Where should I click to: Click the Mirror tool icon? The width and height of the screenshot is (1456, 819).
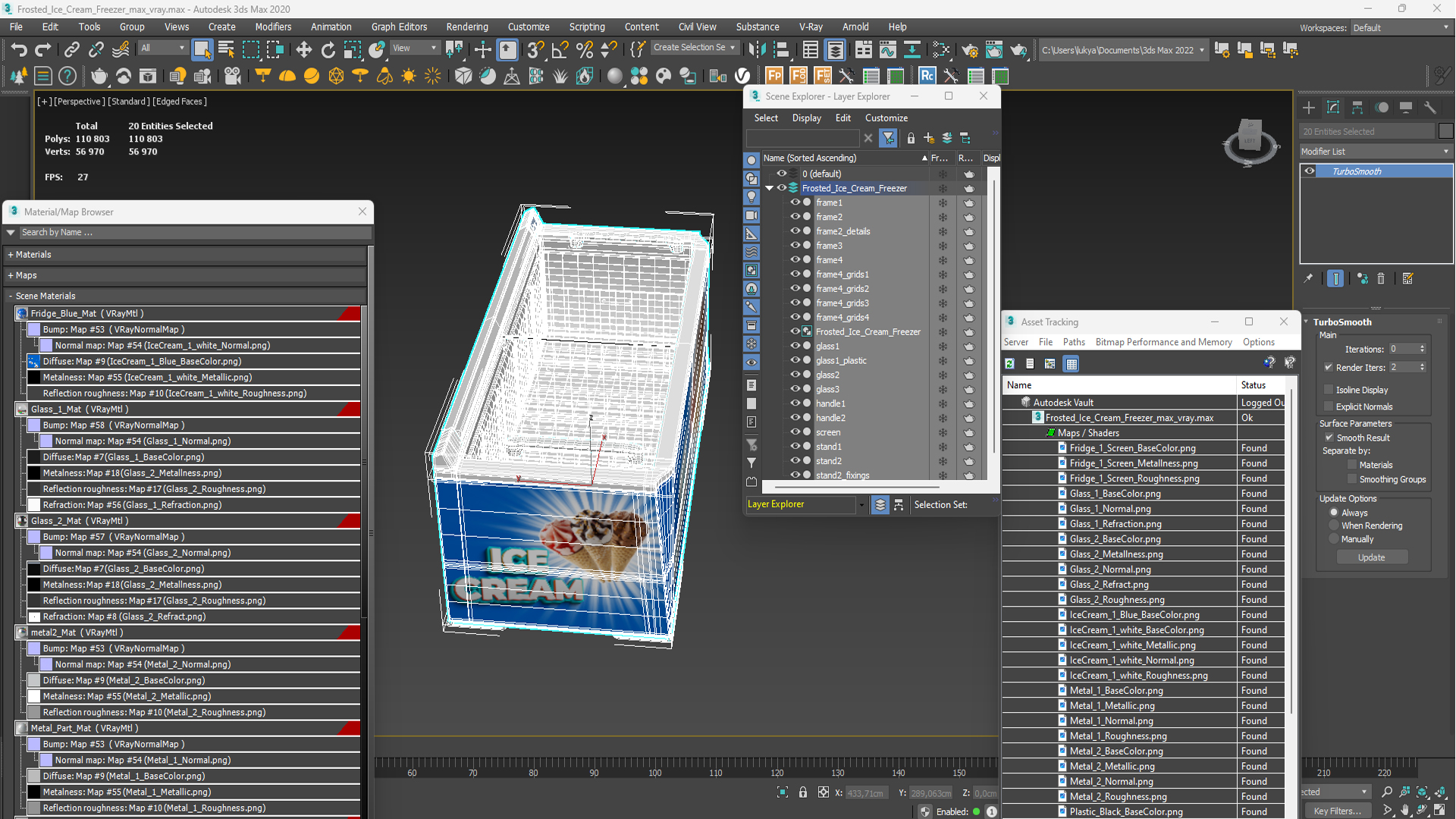(x=756, y=50)
